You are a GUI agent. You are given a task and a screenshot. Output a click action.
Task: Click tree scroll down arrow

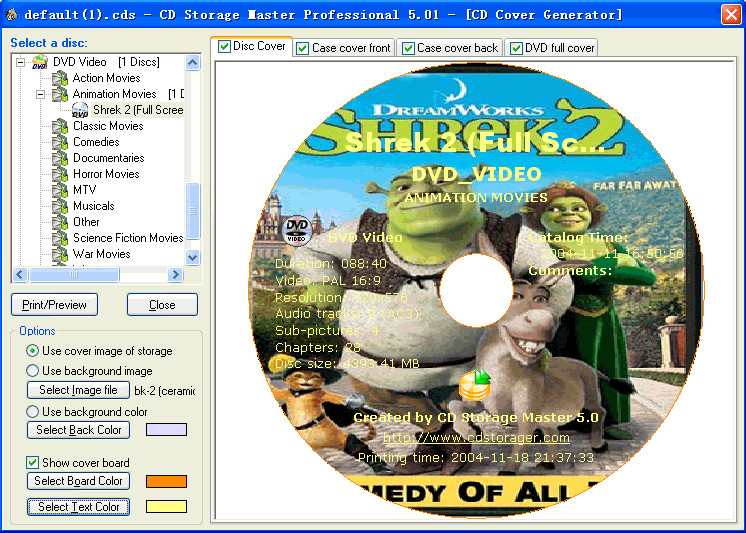193,257
